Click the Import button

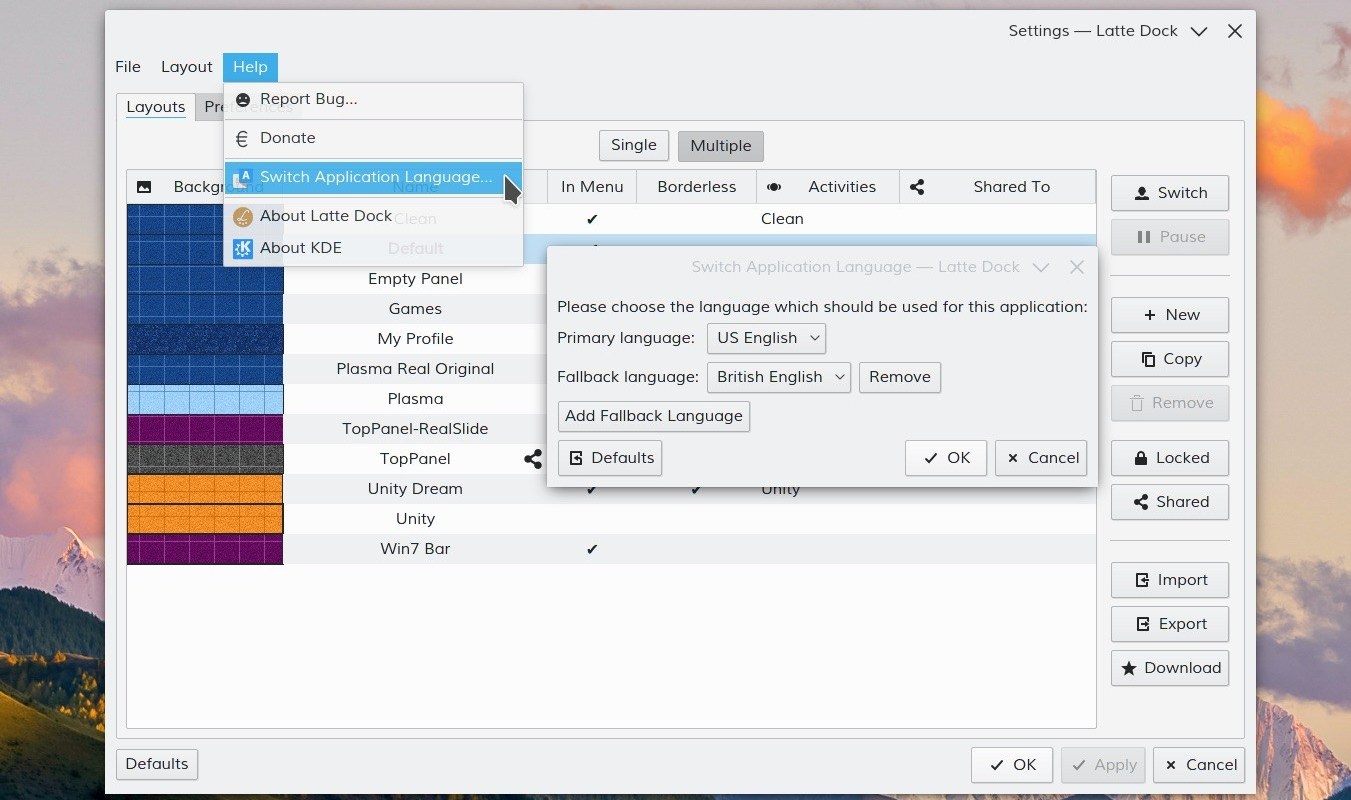[1170, 580]
